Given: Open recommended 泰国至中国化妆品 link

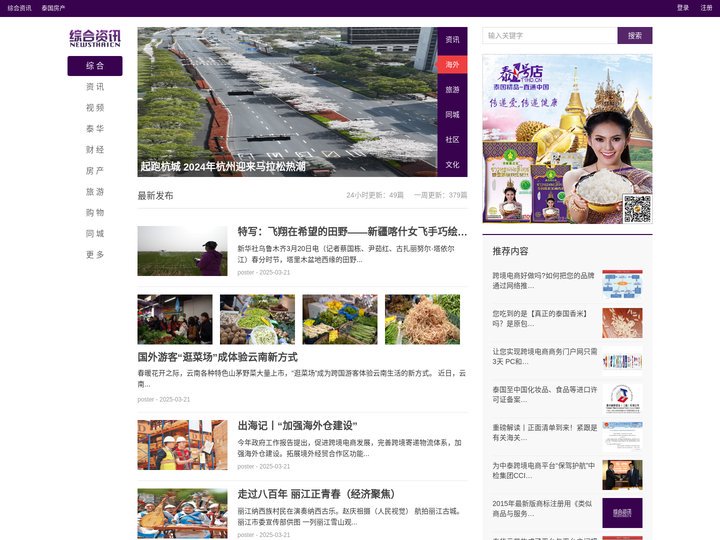Looking at the screenshot, I should (x=545, y=395).
